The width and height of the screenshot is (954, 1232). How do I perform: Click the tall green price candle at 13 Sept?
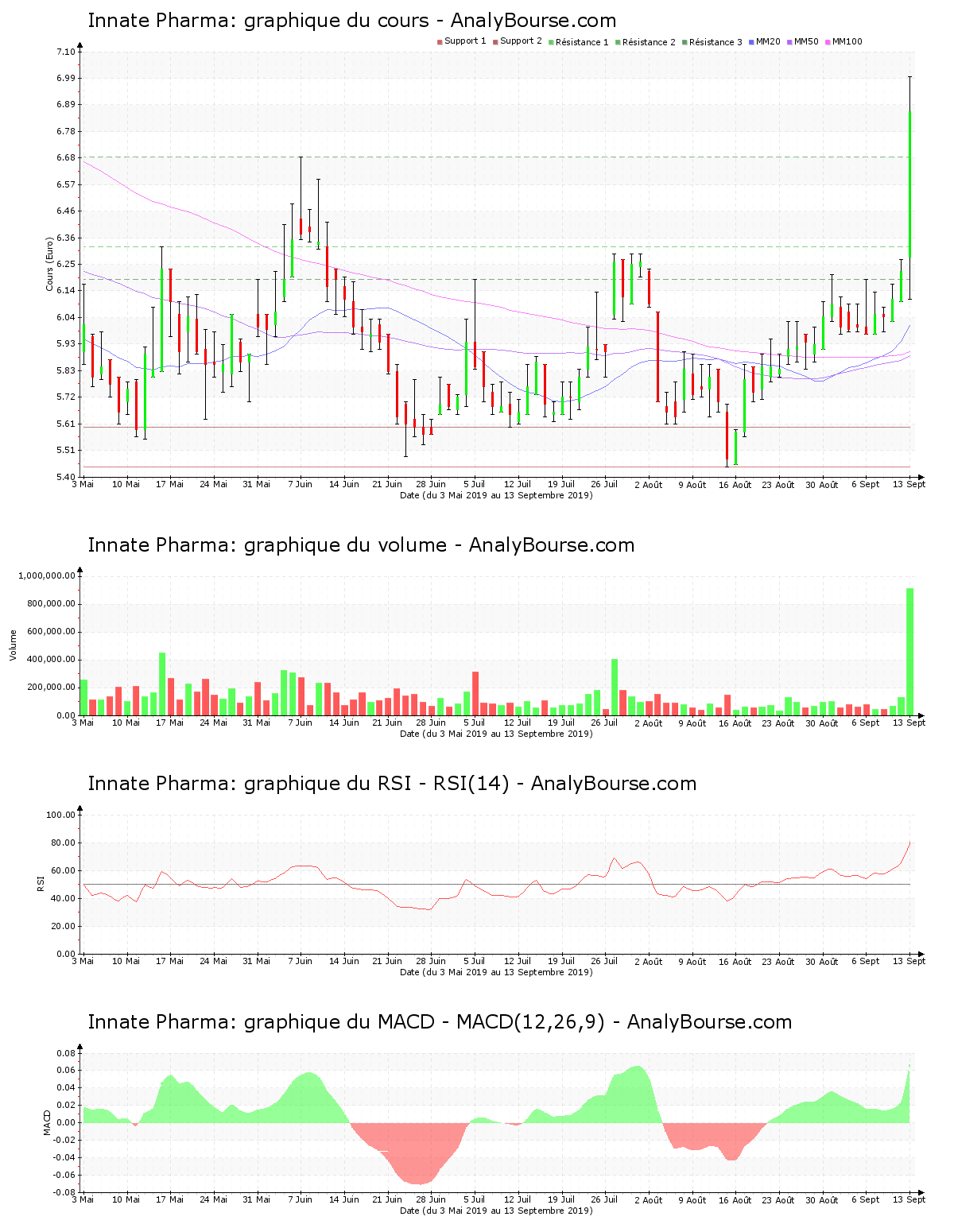pos(909,184)
